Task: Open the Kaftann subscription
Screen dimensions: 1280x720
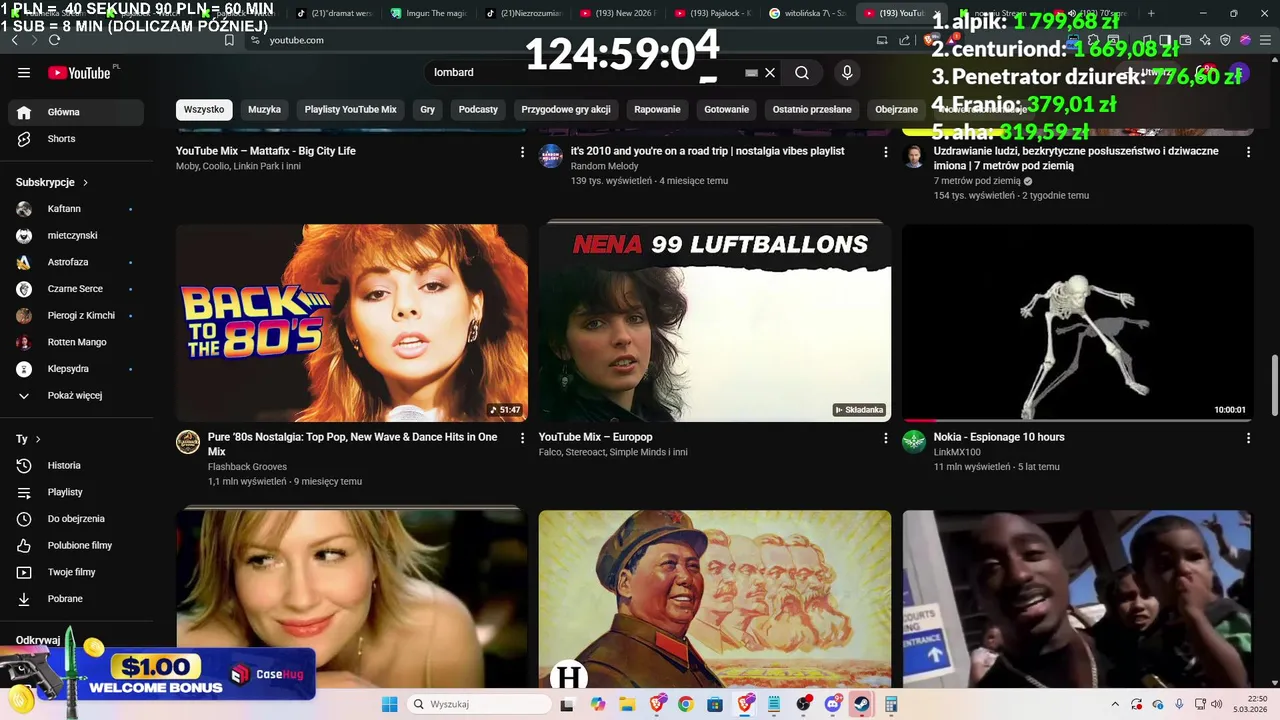Action: pos(76,209)
